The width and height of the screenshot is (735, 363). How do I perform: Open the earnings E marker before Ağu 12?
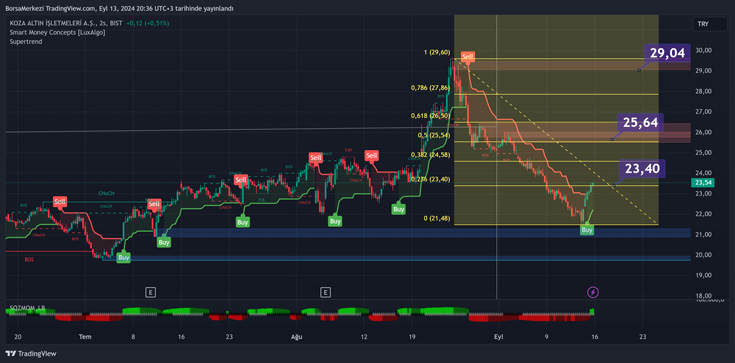(325, 293)
